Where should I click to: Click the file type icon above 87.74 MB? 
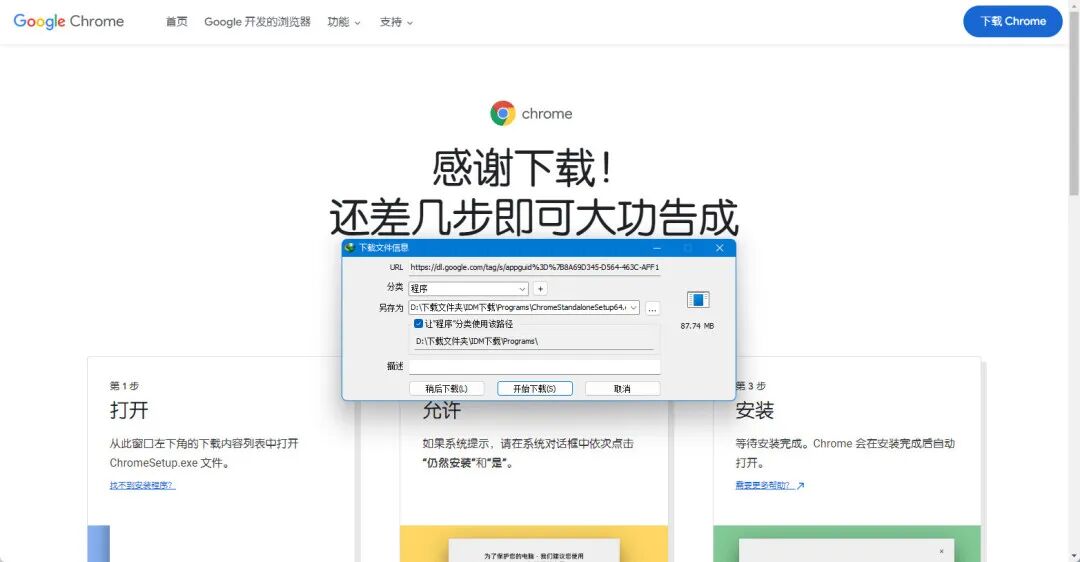[698, 300]
